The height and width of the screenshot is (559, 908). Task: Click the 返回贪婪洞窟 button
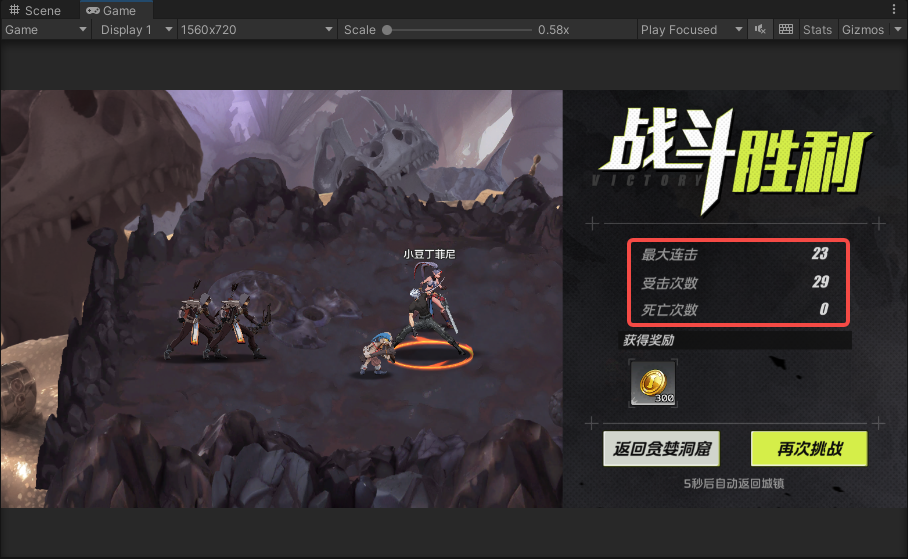(x=661, y=448)
